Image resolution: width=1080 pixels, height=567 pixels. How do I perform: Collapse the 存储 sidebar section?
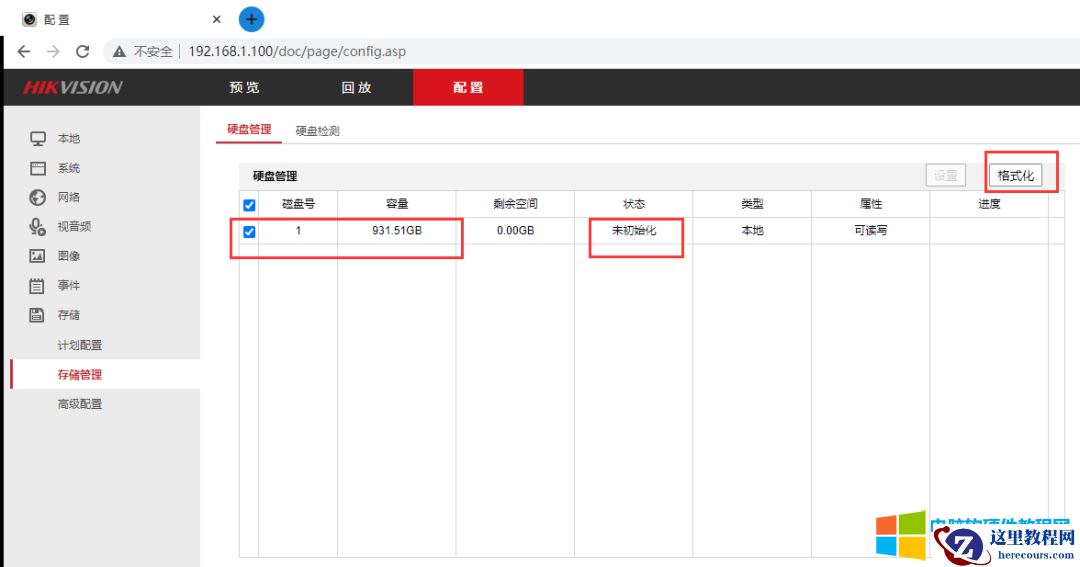(x=69, y=315)
